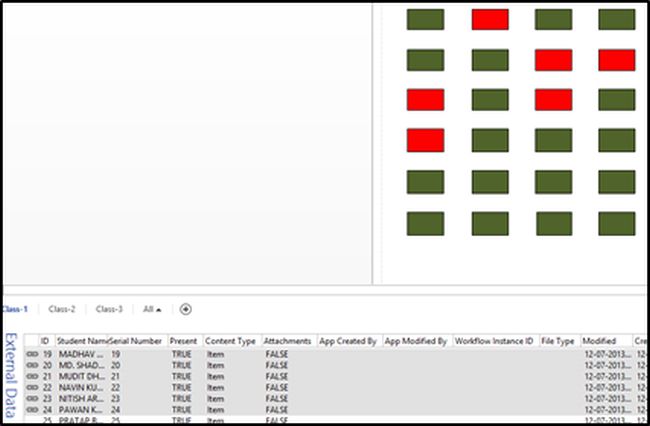Image resolution: width=650 pixels, height=426 pixels.
Task: Click the link icon for MADHAV row
Action: pyautogui.click(x=32, y=354)
